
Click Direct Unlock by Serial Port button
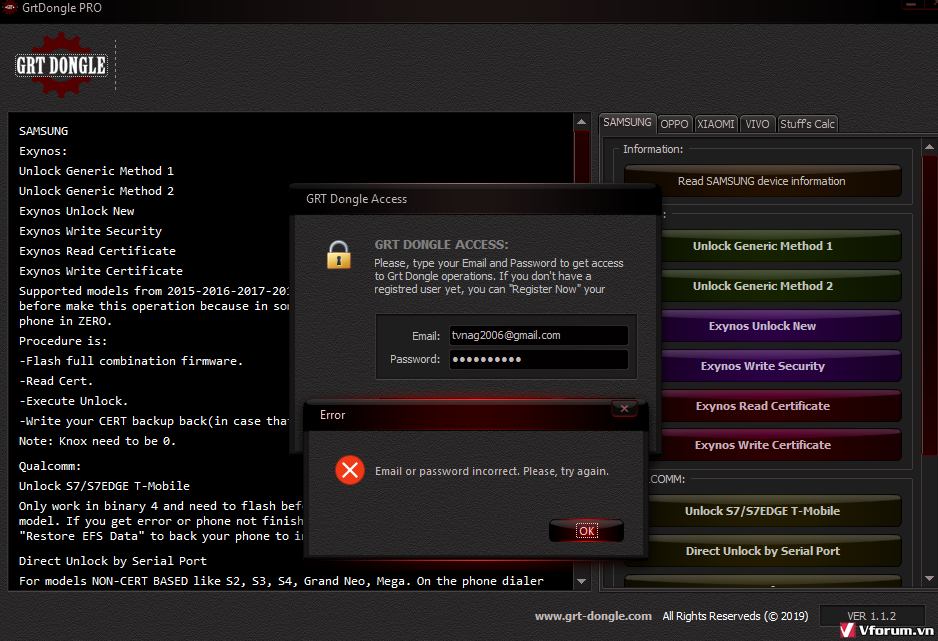(x=775, y=551)
